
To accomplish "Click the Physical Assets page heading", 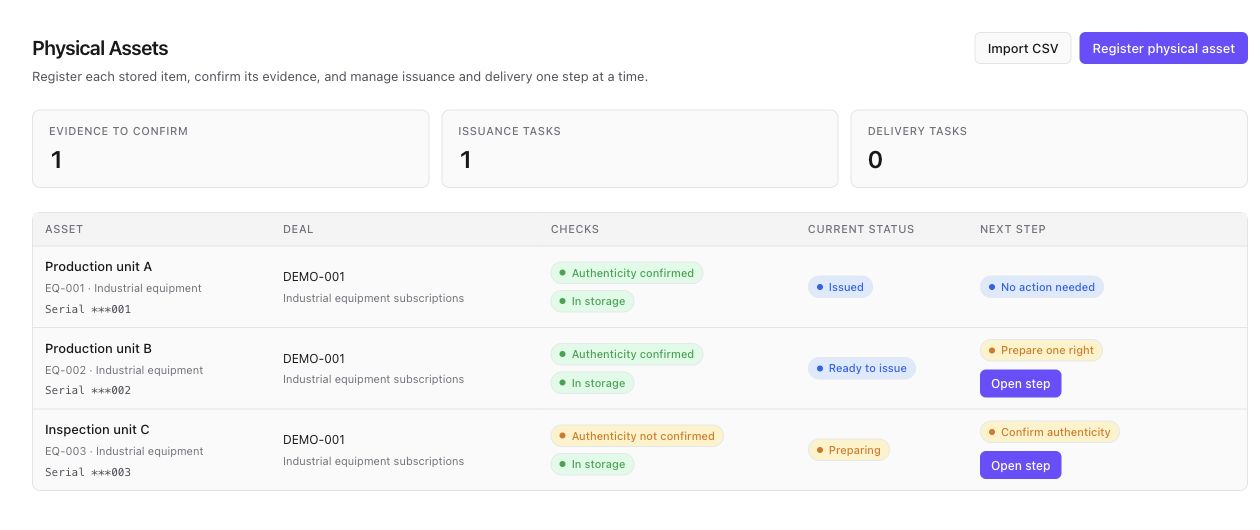I will pyautogui.click(x=100, y=48).
